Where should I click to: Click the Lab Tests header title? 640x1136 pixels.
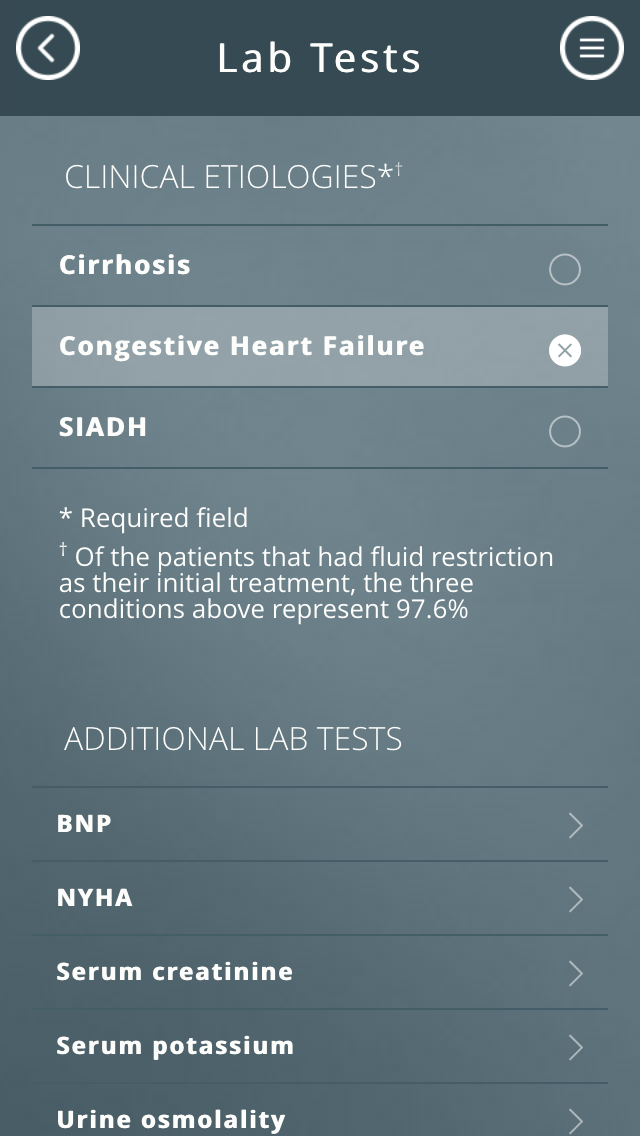319,58
